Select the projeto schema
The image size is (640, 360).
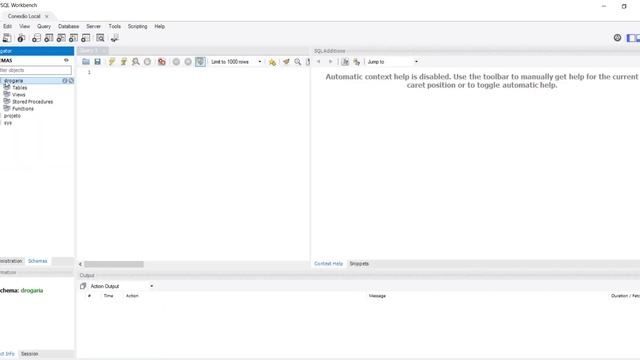(12, 116)
